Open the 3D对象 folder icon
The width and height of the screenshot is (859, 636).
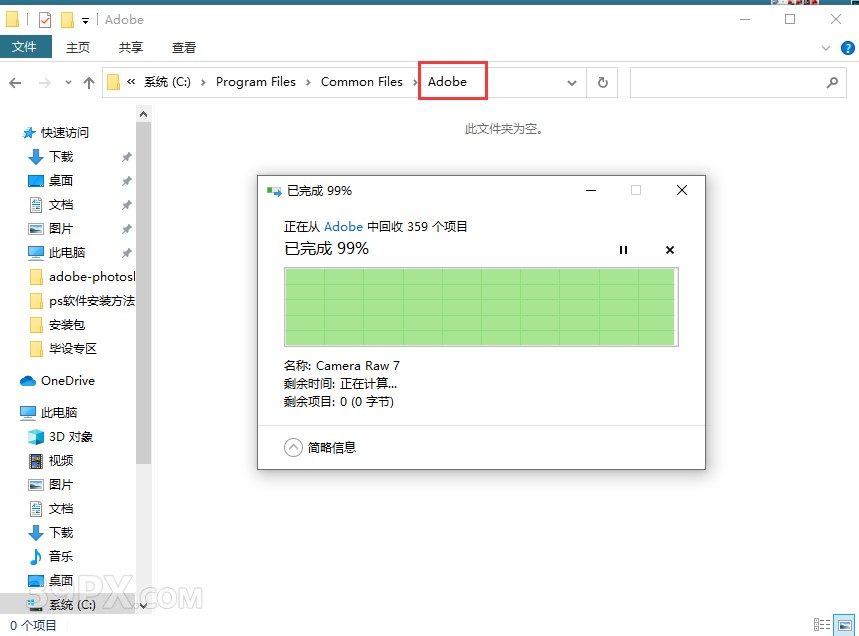click(35, 436)
